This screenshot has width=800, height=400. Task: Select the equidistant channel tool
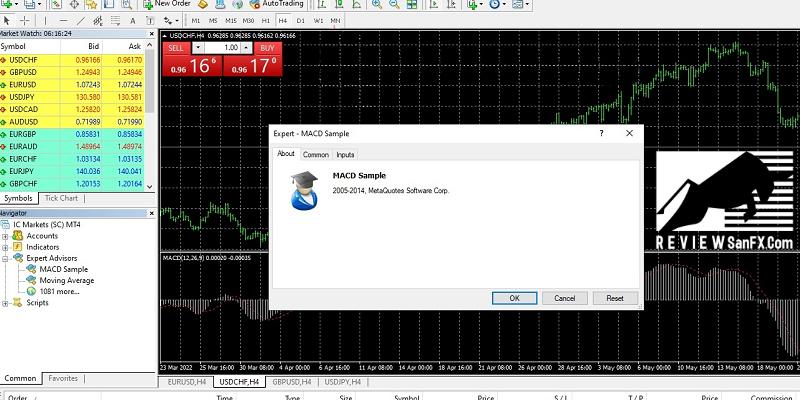(98, 20)
